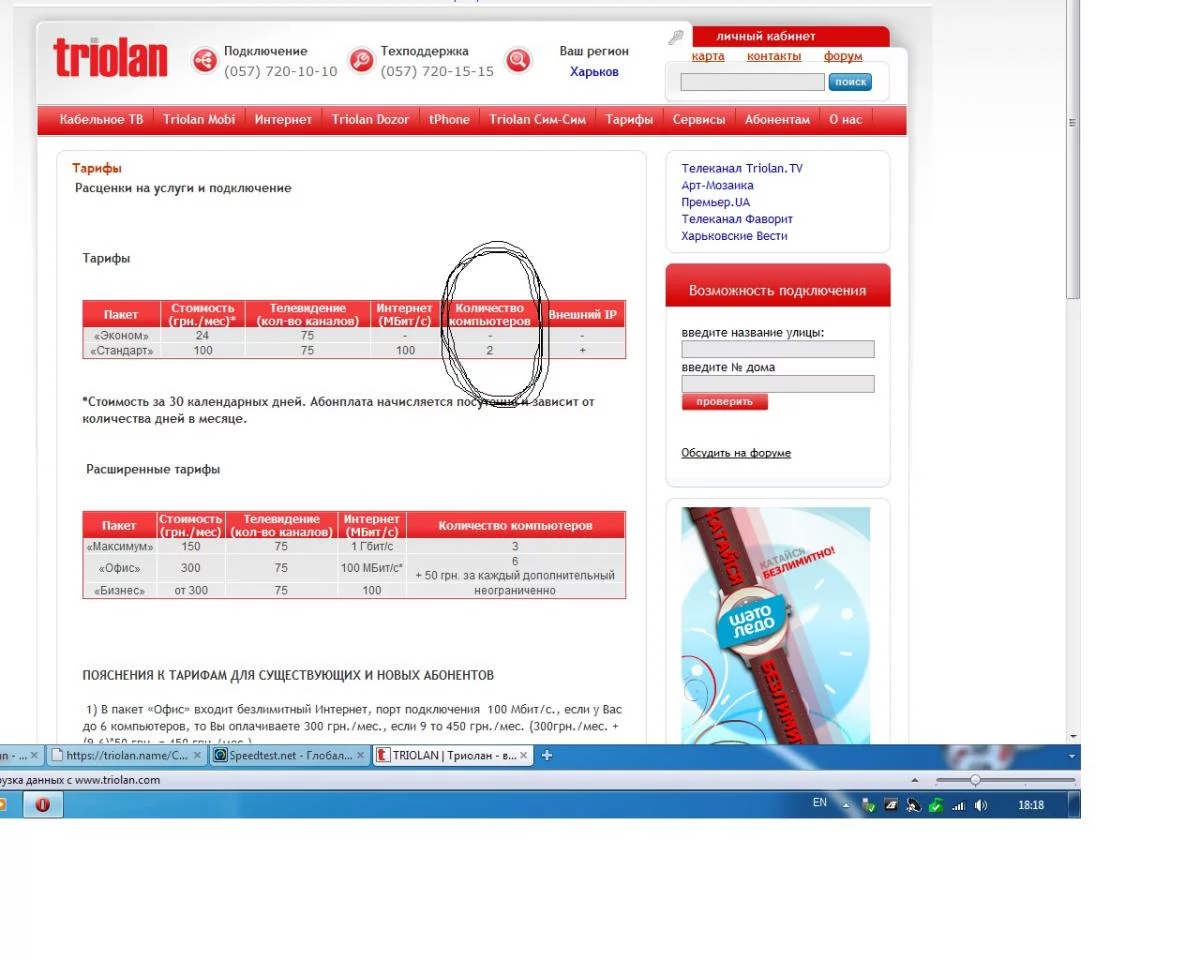The height and width of the screenshot is (960, 1200).
Task: Click phone number (057) 720-15-15
Action: point(437,72)
